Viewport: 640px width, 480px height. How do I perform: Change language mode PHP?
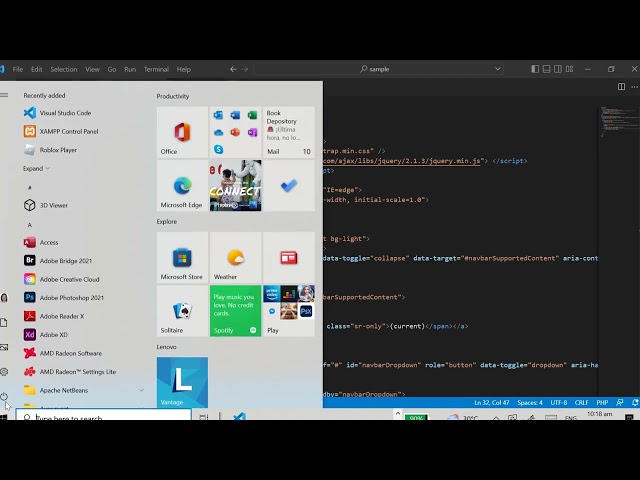click(x=602, y=402)
